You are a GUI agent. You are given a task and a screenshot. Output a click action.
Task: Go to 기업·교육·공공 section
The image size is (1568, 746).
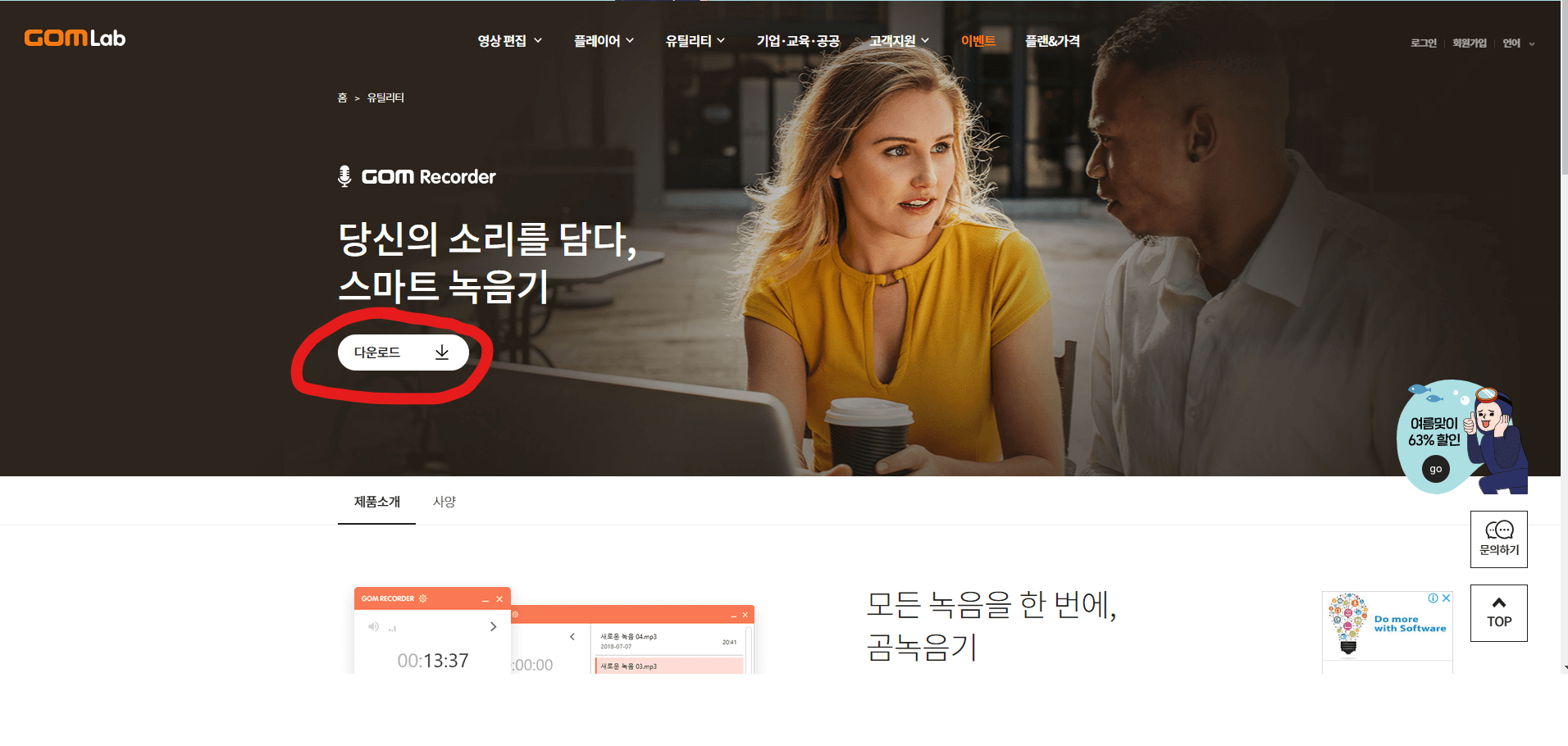point(797,40)
